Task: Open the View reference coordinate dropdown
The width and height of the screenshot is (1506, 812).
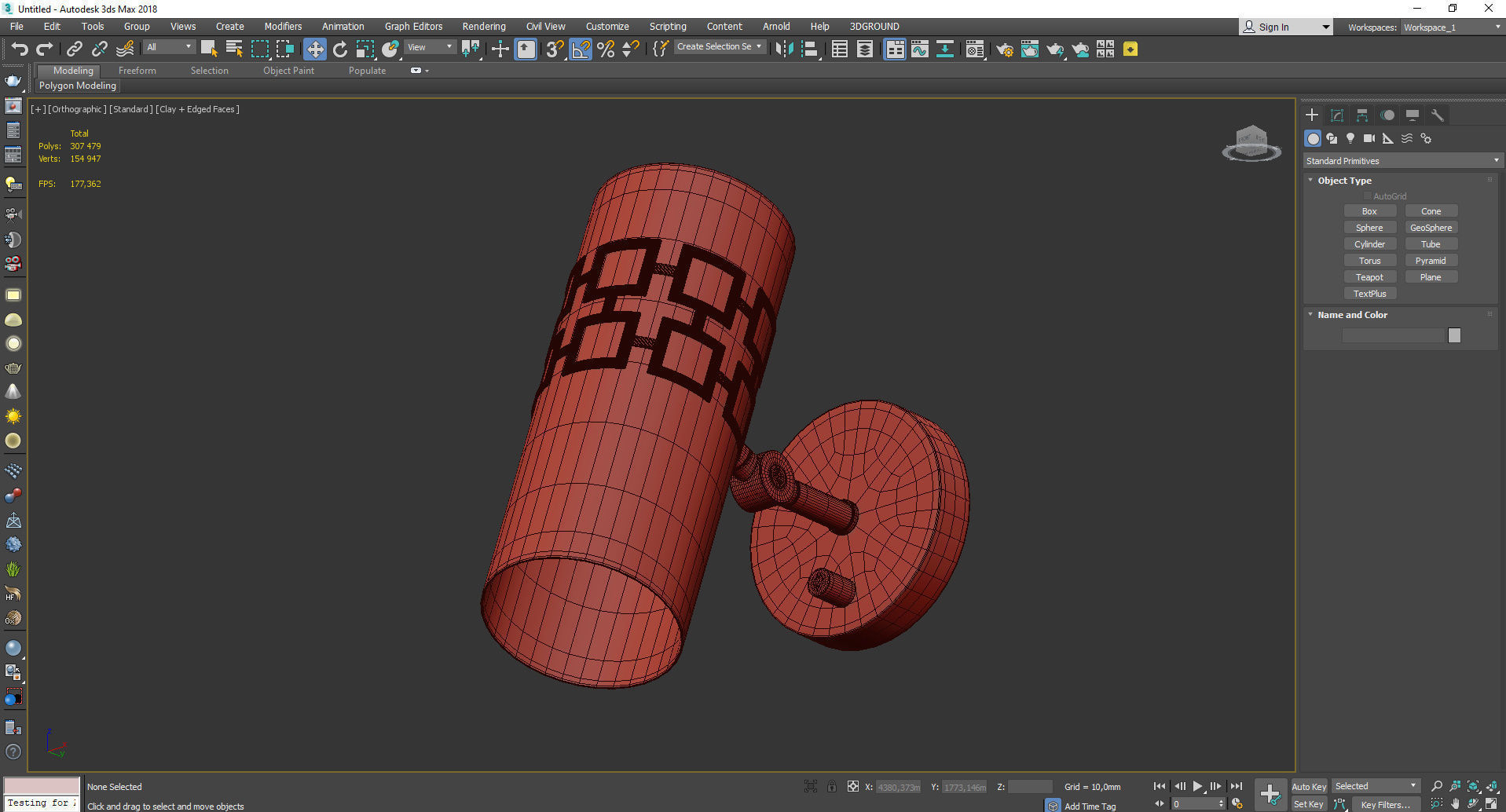Action: (430, 47)
